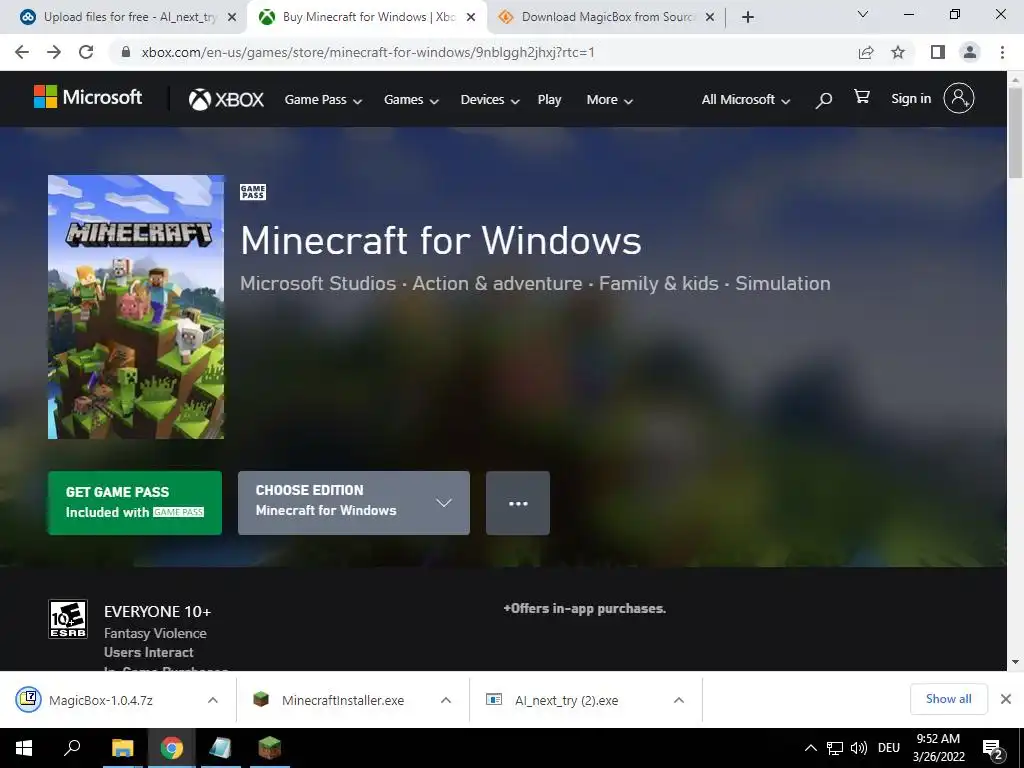The height and width of the screenshot is (768, 1024).
Task: Open the Minecraft block taskbar icon
Action: coord(269,748)
